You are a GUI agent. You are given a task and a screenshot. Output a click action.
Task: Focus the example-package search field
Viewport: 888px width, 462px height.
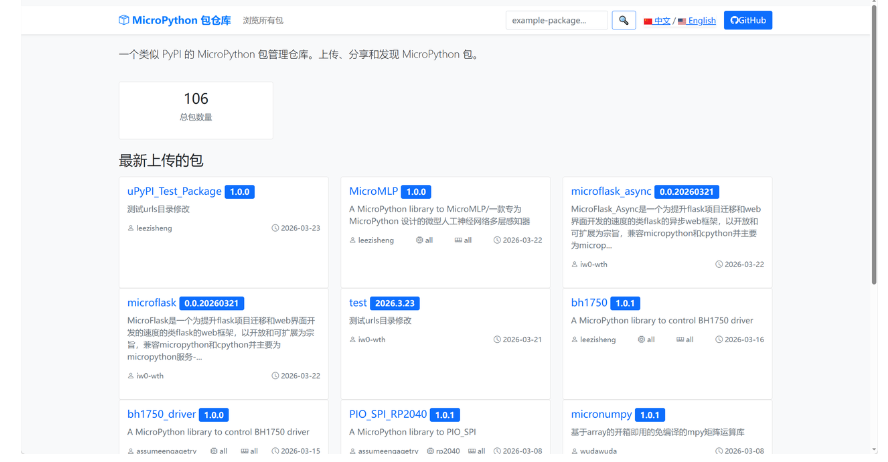[x=556, y=20]
